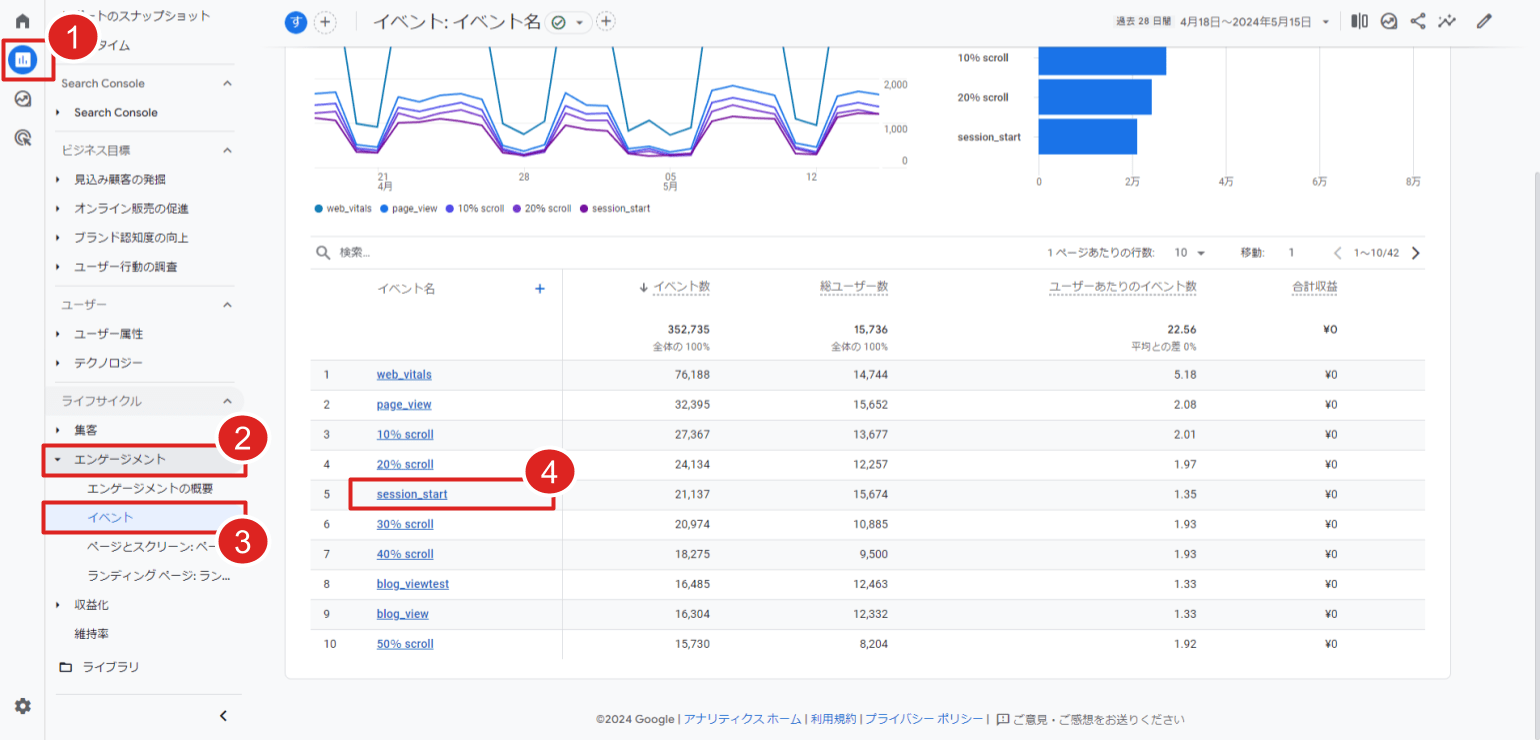Open the 50% scroll event link
The height and width of the screenshot is (740, 1540).
(405, 644)
